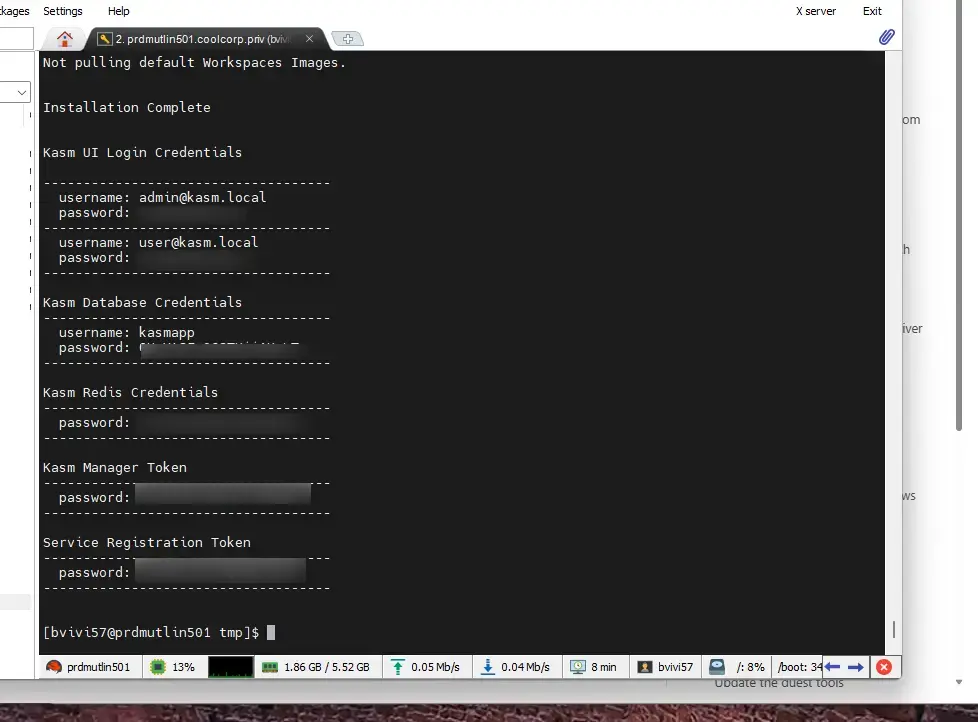This screenshot has width=978, height=722.
Task: Close the remote monitoring bar red X
Action: pyautogui.click(x=884, y=667)
